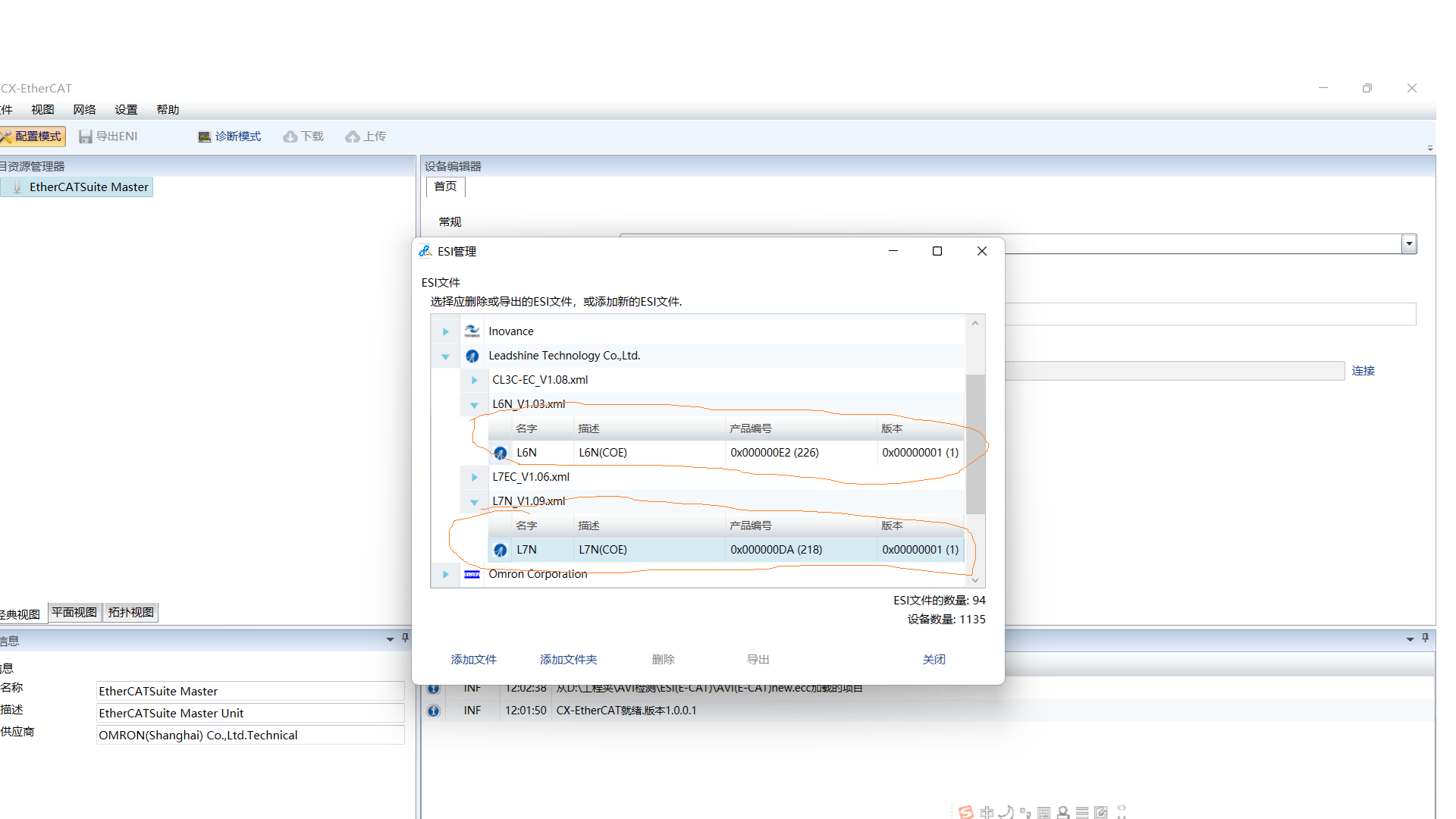The height and width of the screenshot is (819, 1456).
Task: Expand the L7EC_V1.06.xml file node
Action: (475, 477)
